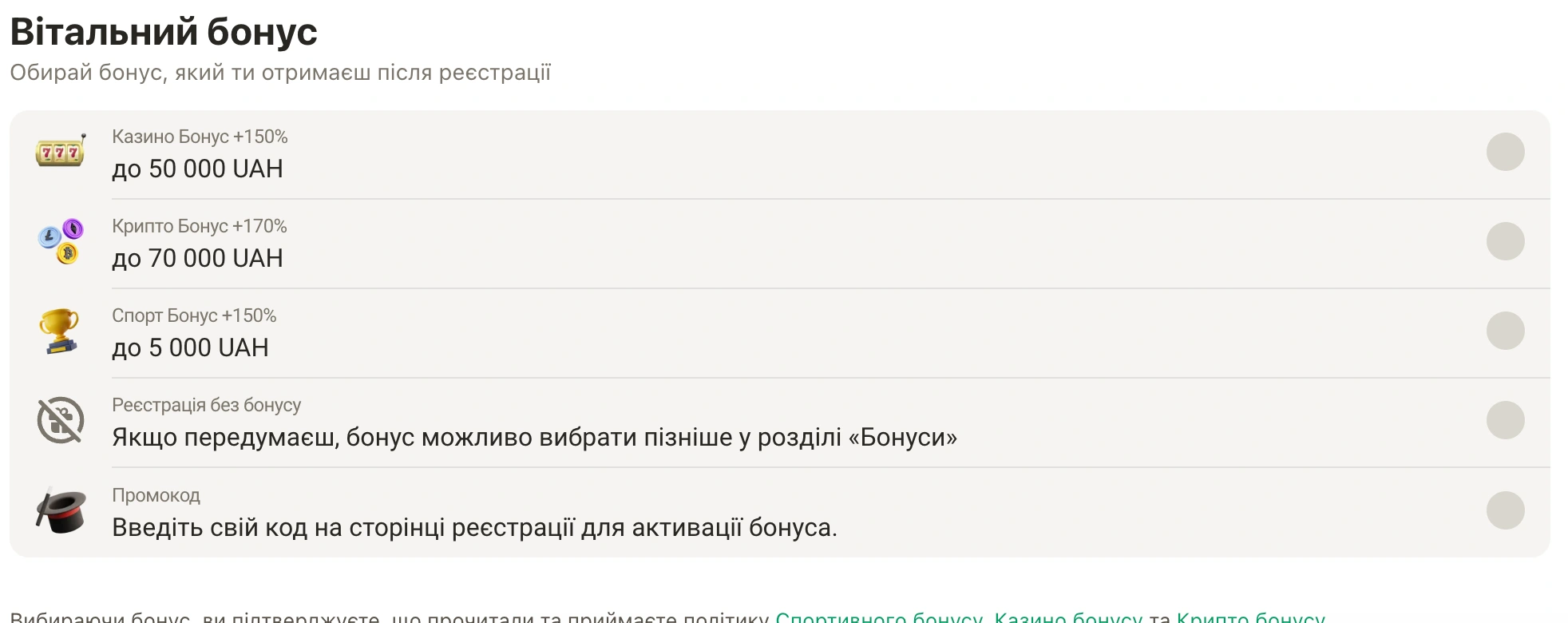Click the Вітальний бонус heading
The height and width of the screenshot is (623, 1568).
[x=161, y=32]
